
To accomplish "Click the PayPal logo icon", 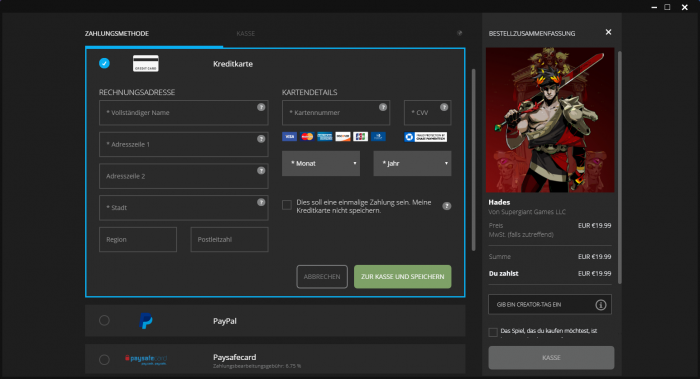I will [146, 321].
